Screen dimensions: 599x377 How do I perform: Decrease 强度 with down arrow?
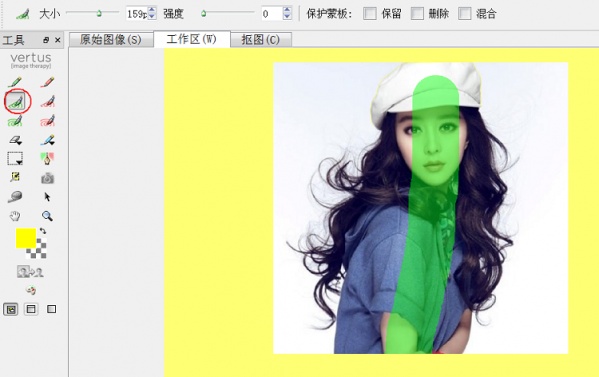pyautogui.click(x=287, y=17)
